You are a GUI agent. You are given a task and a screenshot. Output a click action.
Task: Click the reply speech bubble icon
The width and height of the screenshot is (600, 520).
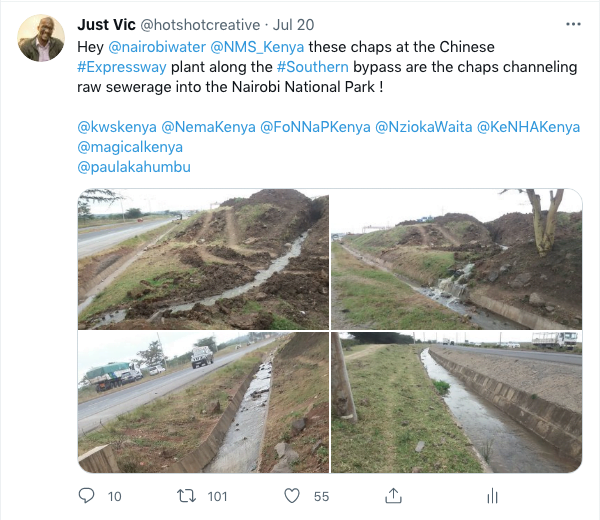coord(86,496)
